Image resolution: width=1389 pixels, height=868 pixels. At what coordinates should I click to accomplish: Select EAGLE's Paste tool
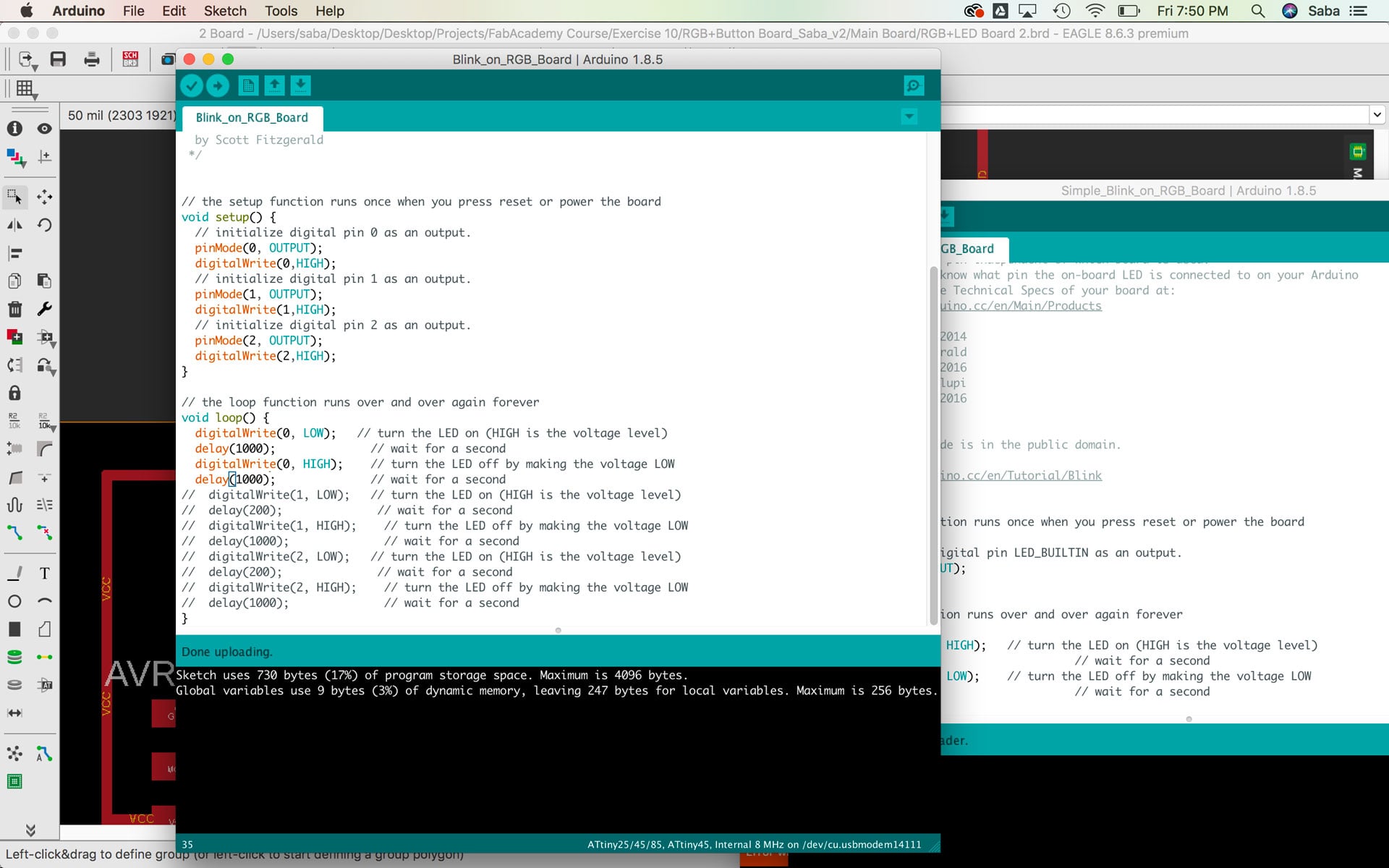point(45,281)
